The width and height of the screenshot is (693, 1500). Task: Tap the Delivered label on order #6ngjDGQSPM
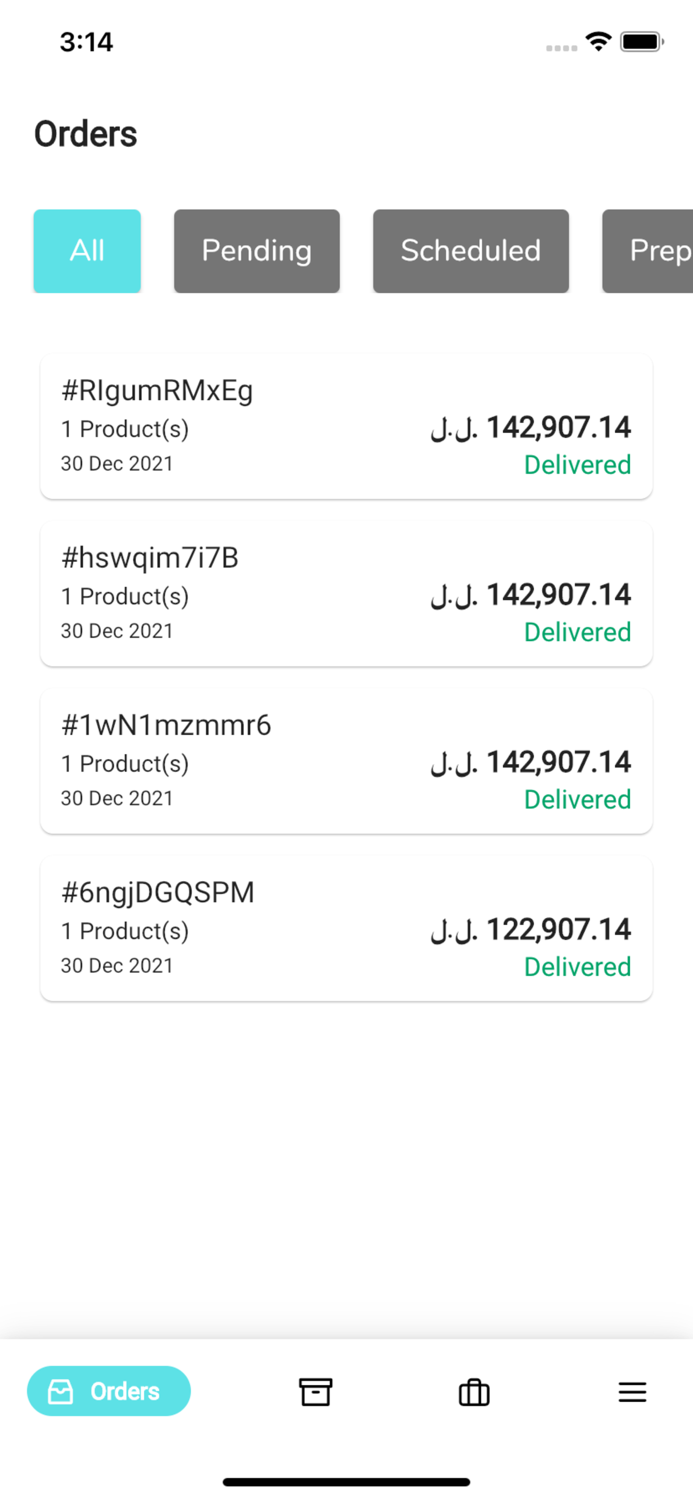click(x=577, y=966)
